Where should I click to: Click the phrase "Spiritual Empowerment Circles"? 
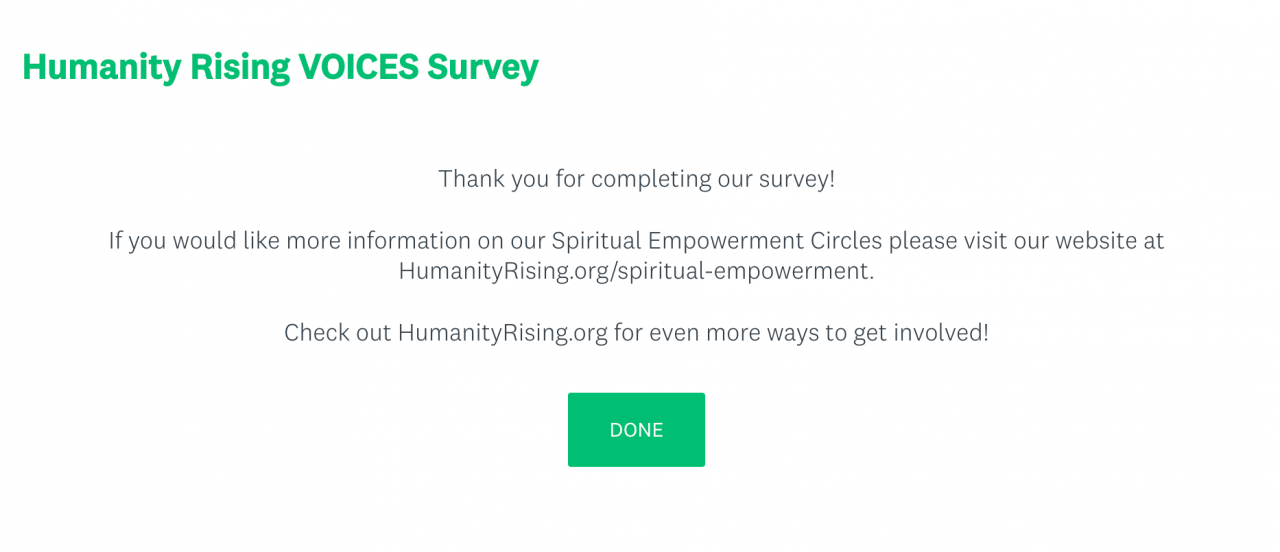click(715, 241)
